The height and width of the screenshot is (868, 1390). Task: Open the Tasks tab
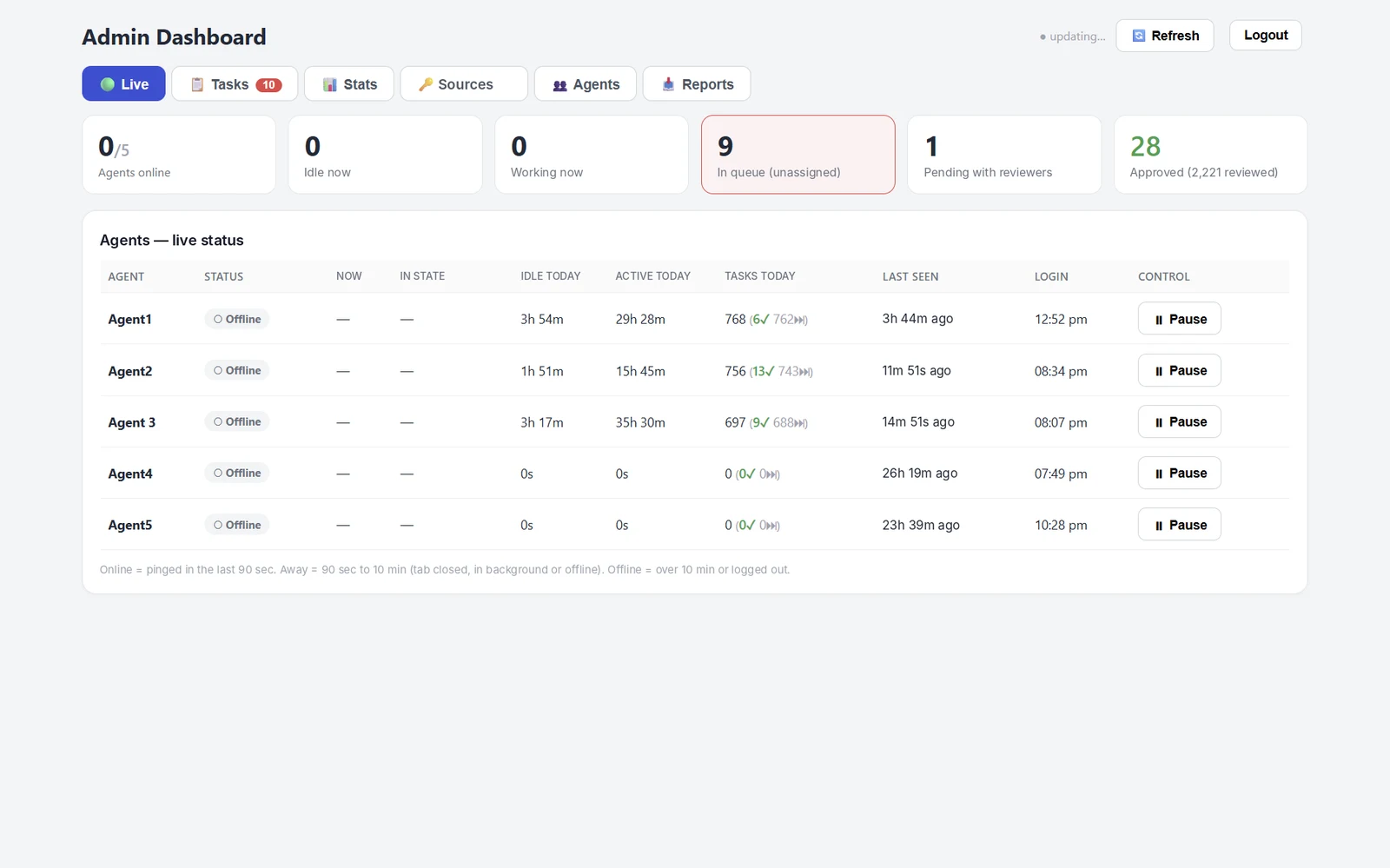click(x=235, y=83)
